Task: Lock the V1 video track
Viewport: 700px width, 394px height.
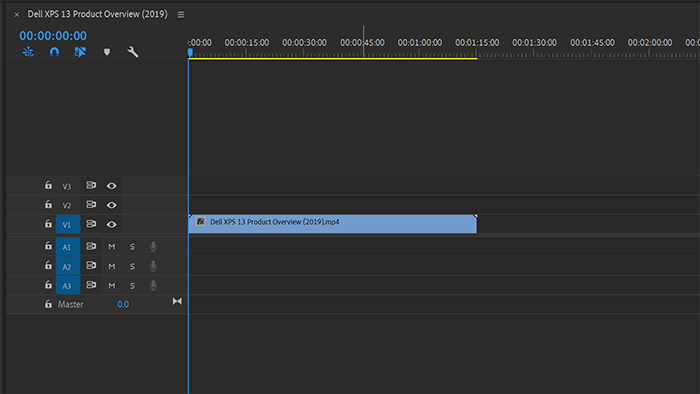Action: (48, 224)
